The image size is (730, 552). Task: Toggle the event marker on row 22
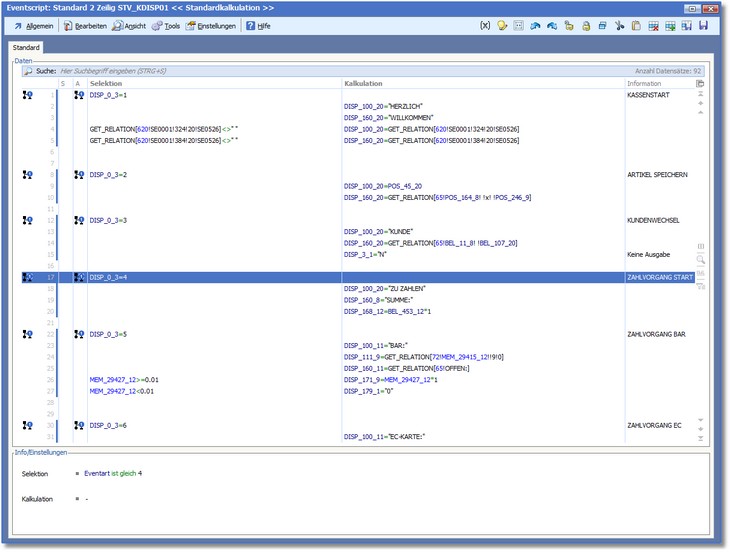tap(27, 334)
